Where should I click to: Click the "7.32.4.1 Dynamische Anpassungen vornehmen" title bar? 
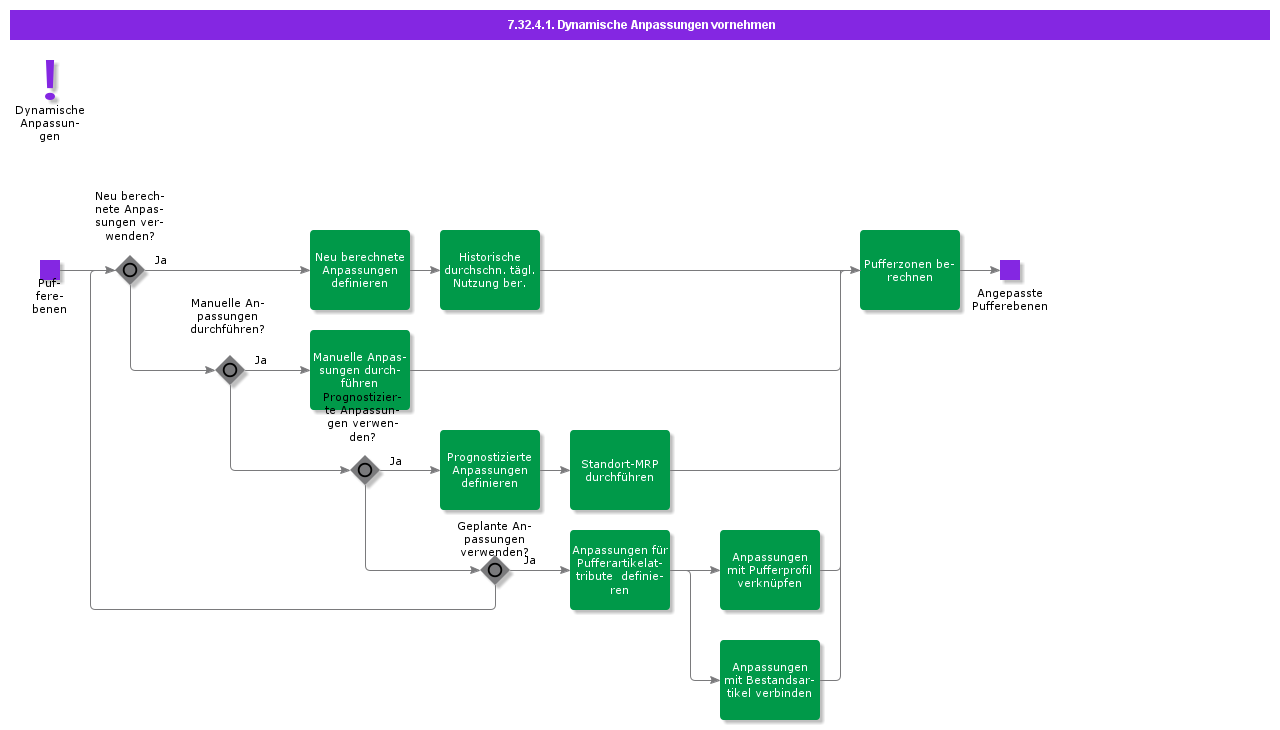click(x=640, y=24)
